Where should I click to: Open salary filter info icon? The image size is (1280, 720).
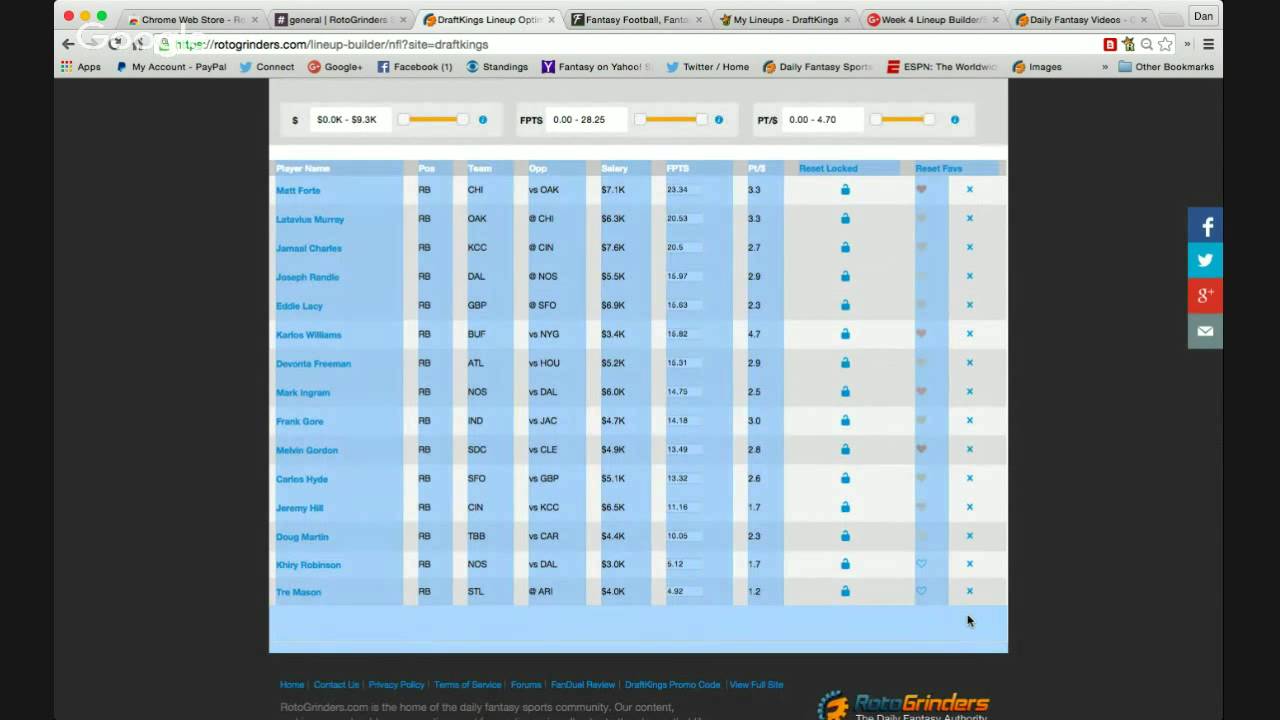click(483, 120)
